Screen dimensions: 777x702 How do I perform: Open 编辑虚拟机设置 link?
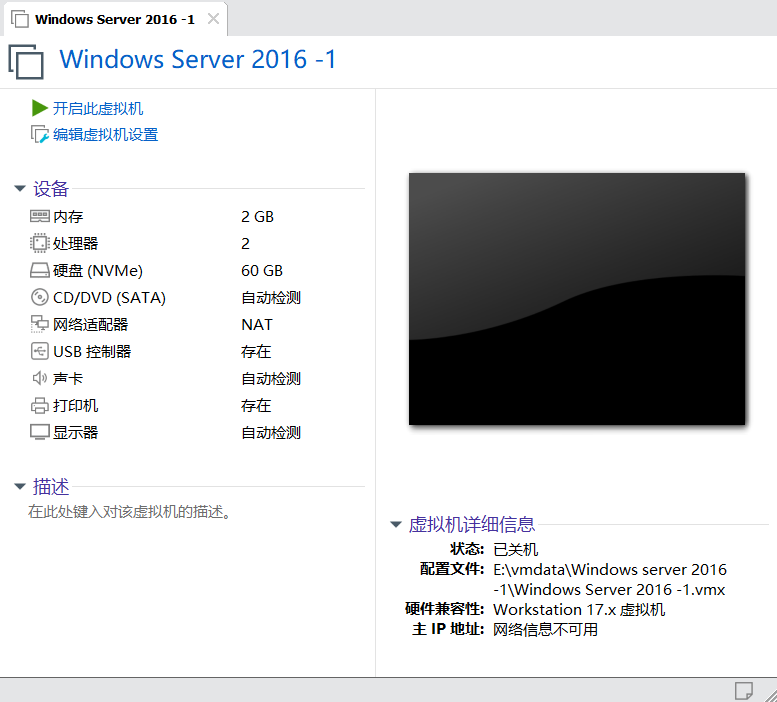106,134
